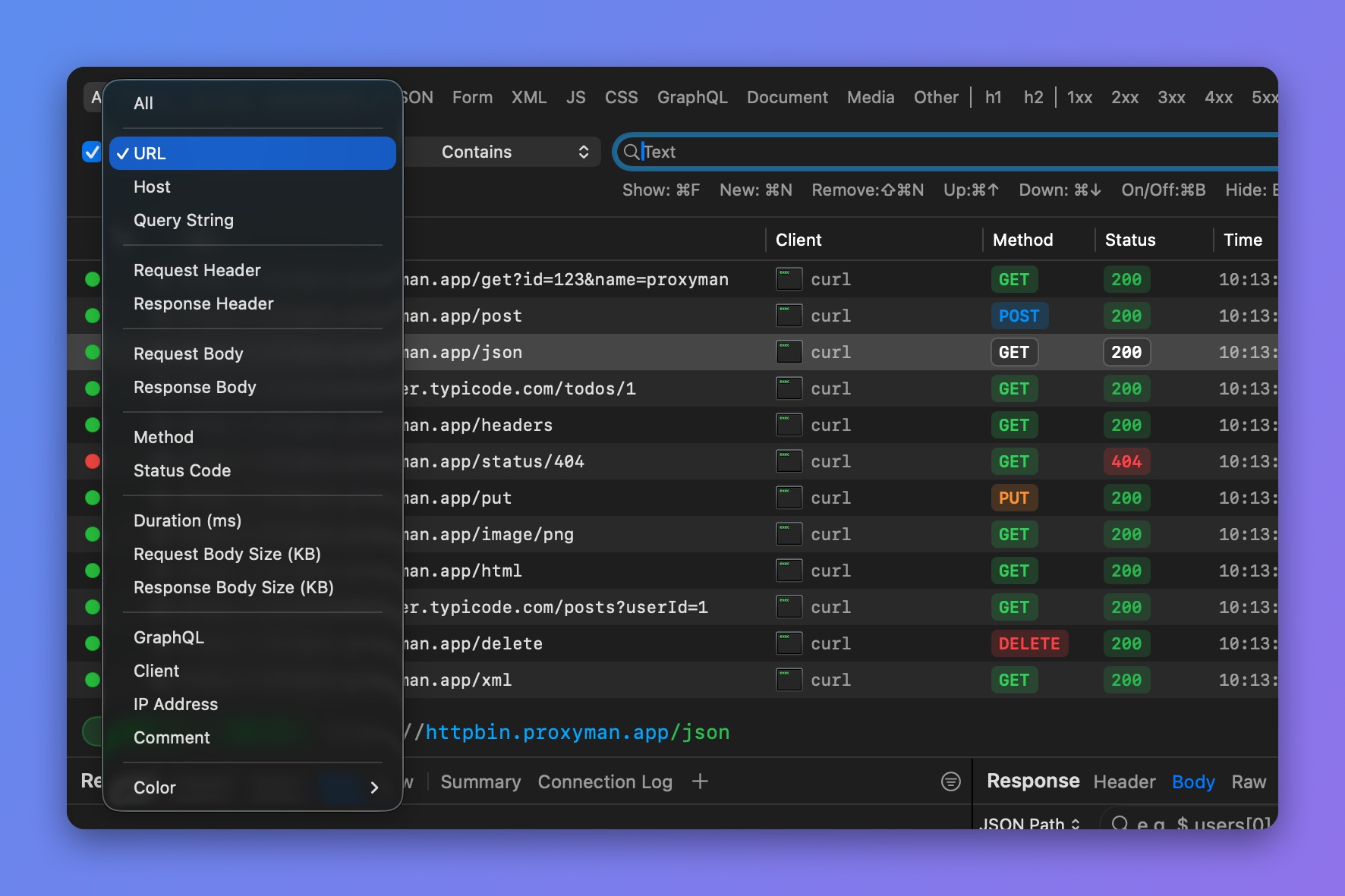Expand the Color submenu arrow

[374, 788]
